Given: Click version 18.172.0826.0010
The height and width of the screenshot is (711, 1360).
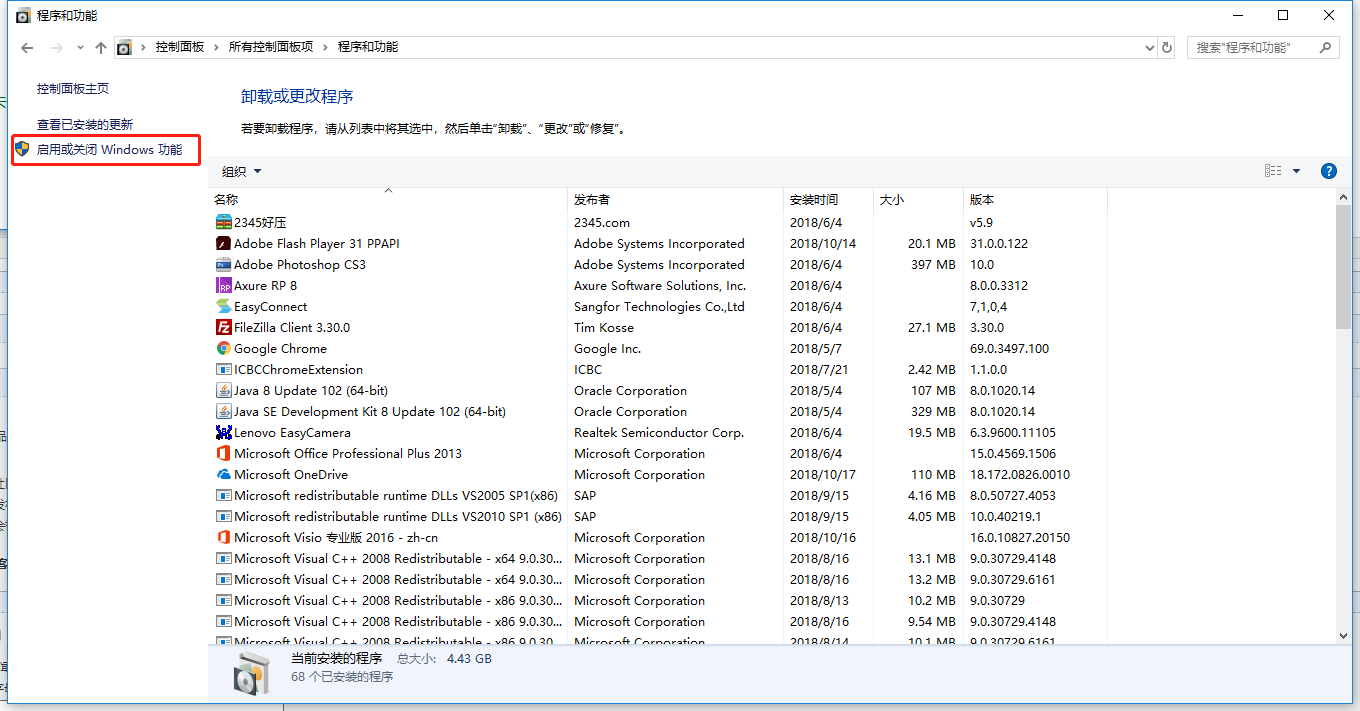Looking at the screenshot, I should 1019,474.
